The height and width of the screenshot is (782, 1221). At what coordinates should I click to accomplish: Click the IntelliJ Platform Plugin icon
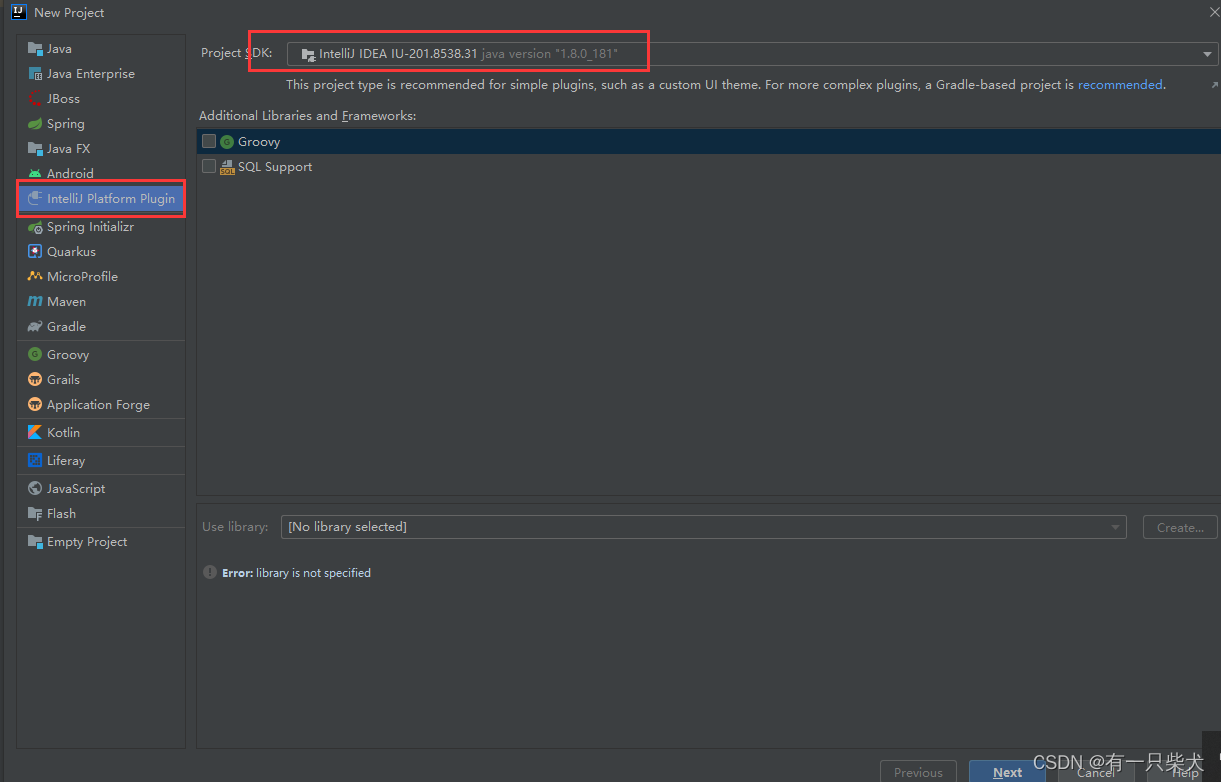point(35,198)
